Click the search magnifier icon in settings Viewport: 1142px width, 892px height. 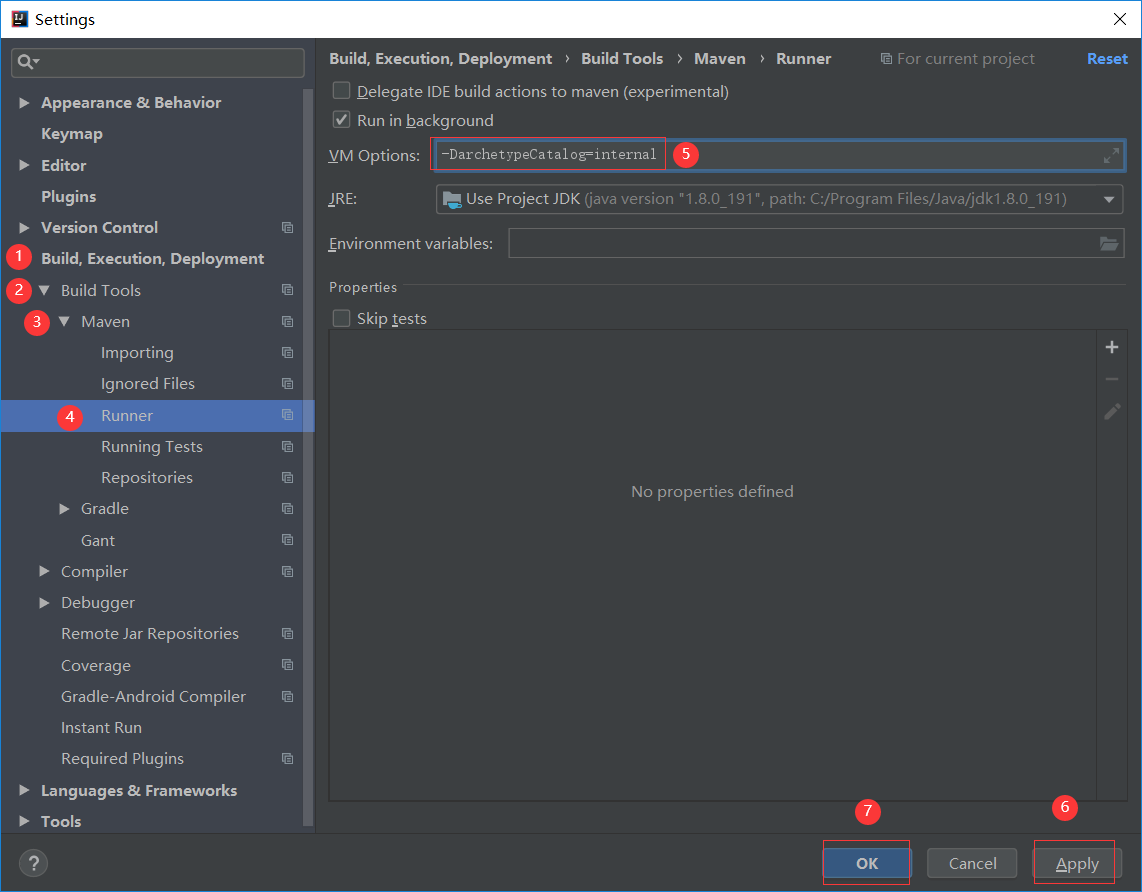pos(28,63)
